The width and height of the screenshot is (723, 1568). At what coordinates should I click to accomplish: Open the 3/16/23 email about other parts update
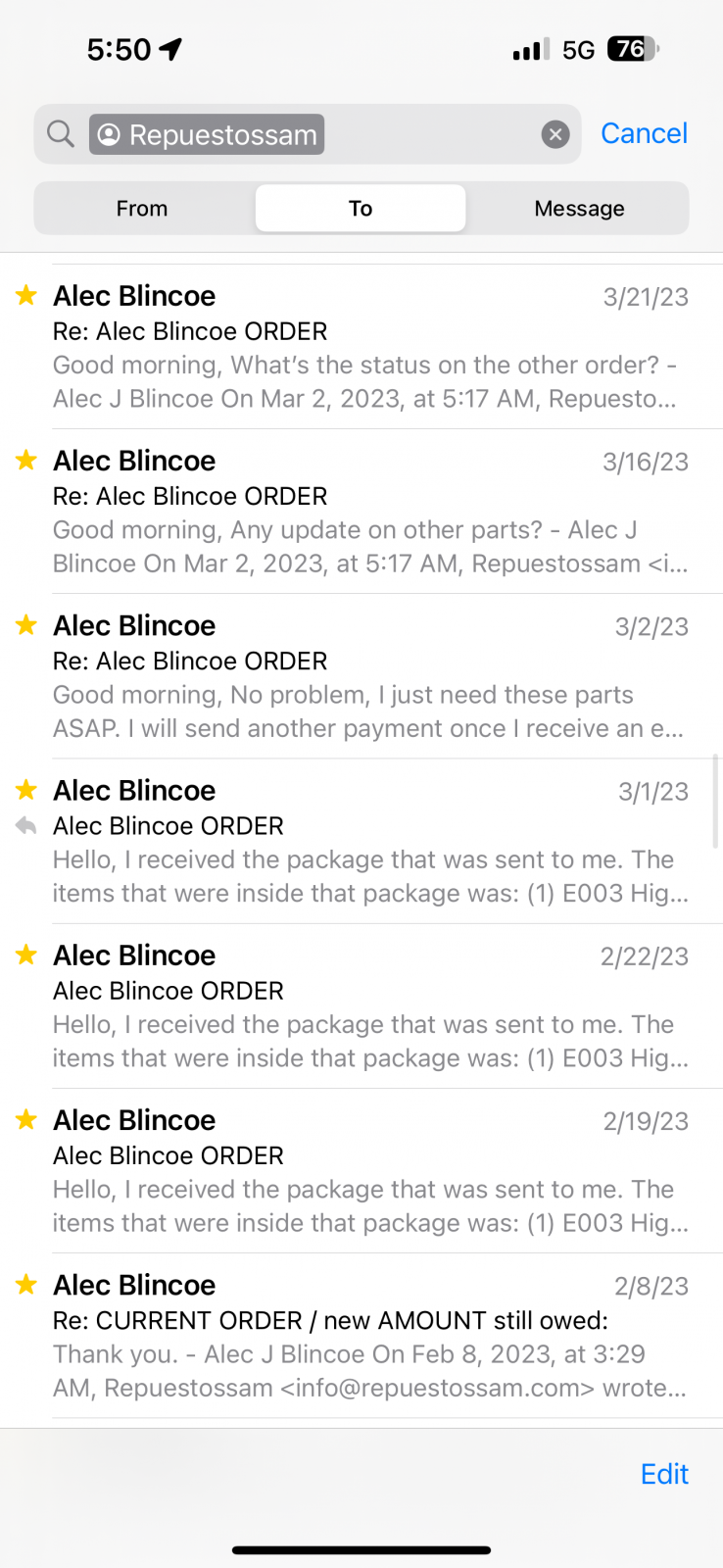370,513
